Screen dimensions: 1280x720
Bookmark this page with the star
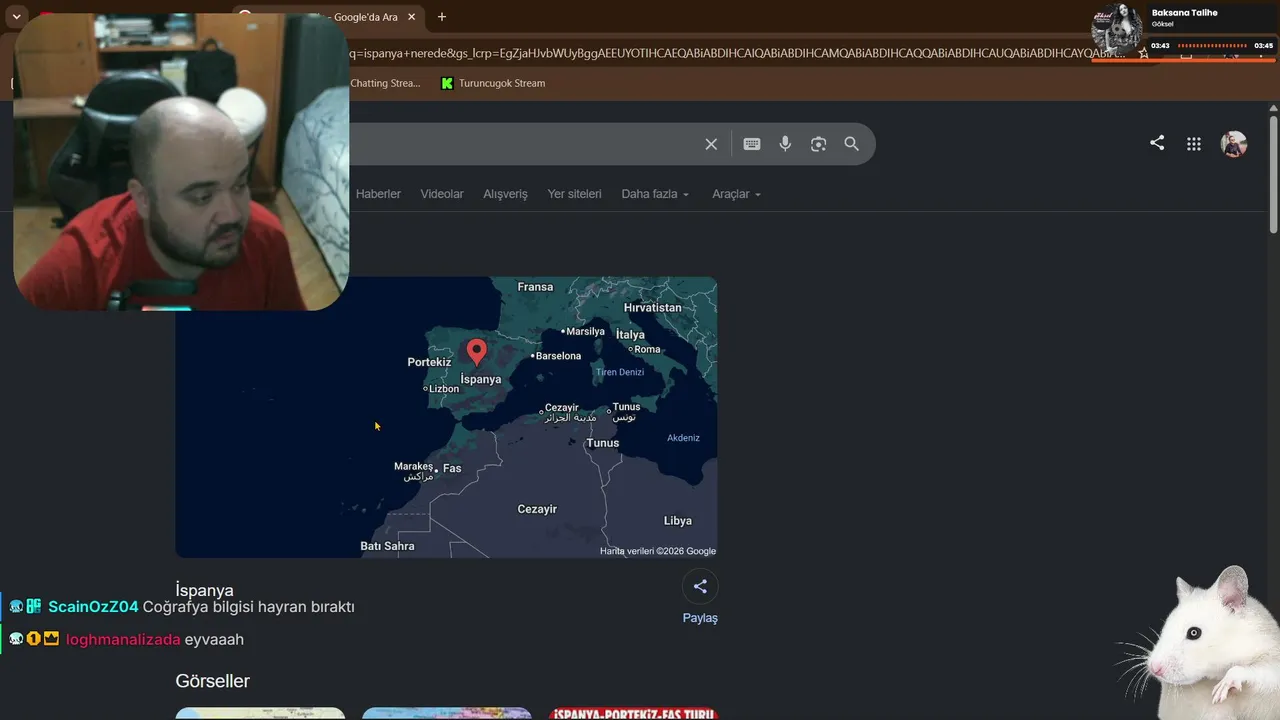coord(1144,54)
